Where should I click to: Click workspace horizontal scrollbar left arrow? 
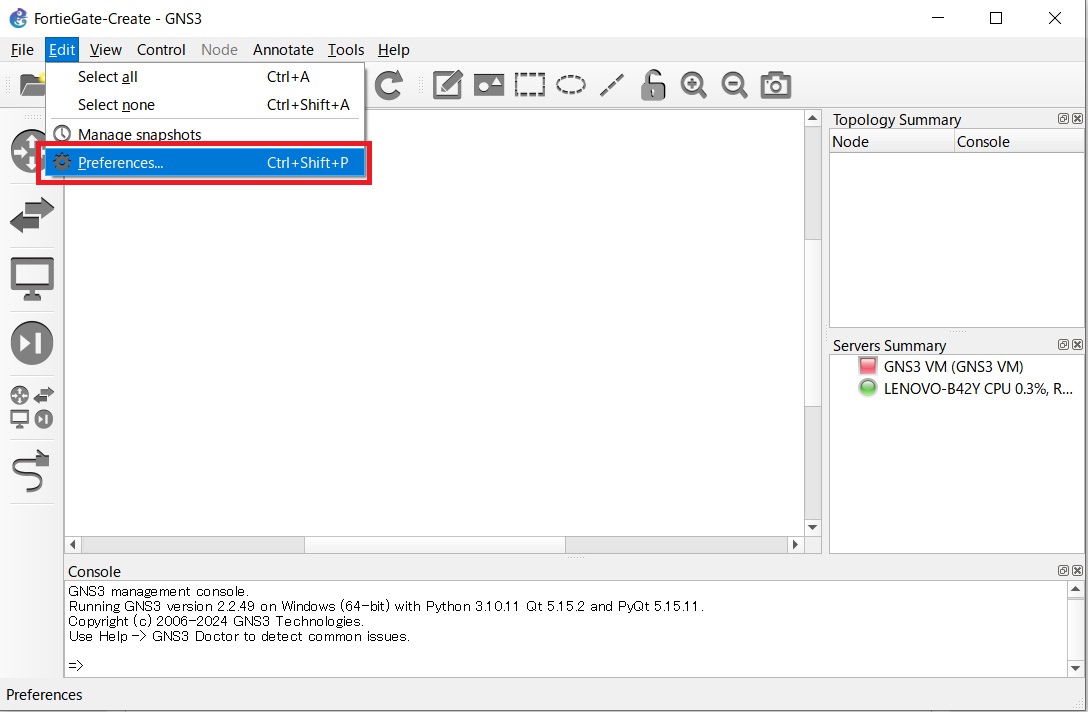pos(73,545)
